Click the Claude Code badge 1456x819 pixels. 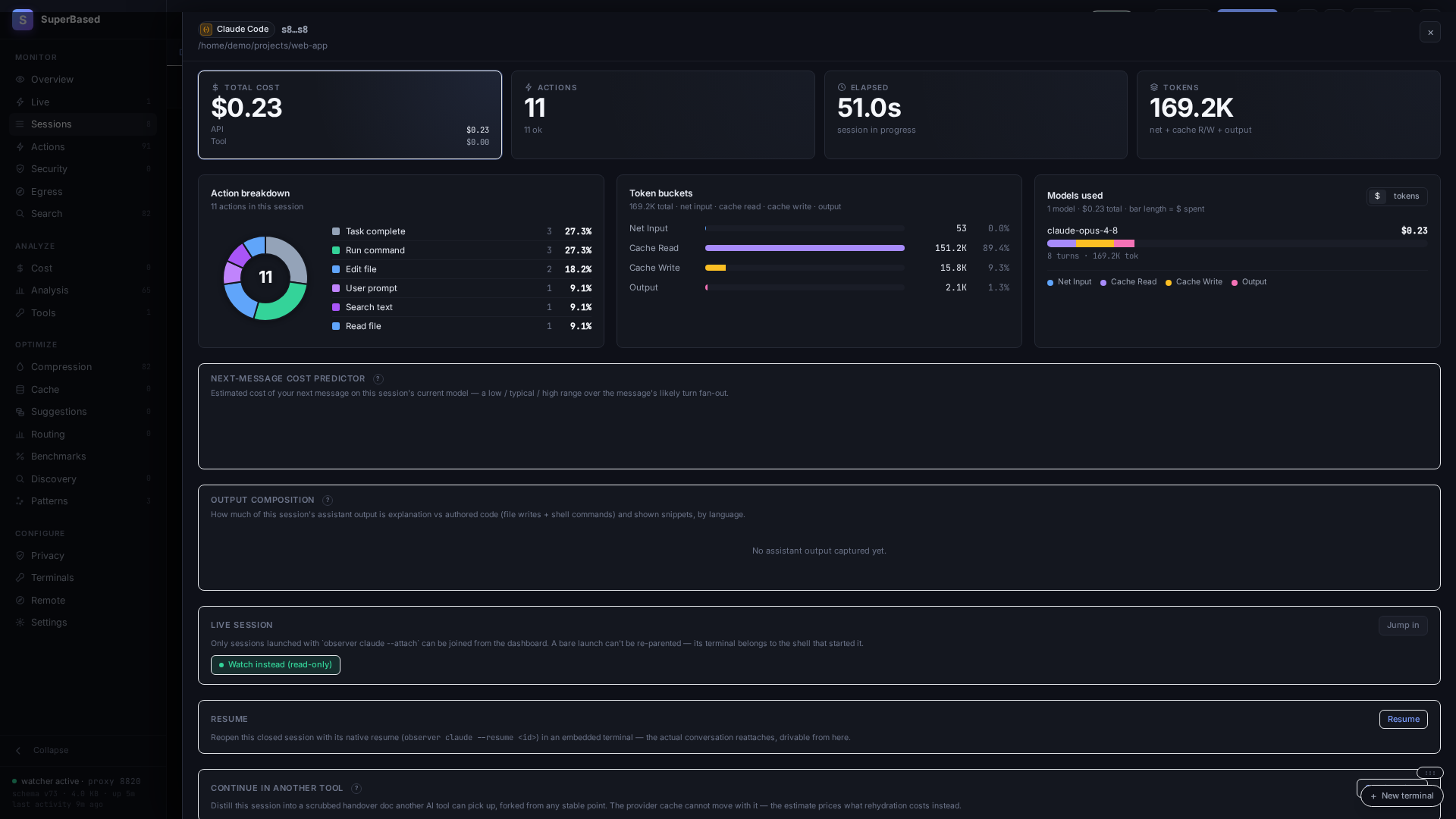pyautogui.click(x=236, y=30)
